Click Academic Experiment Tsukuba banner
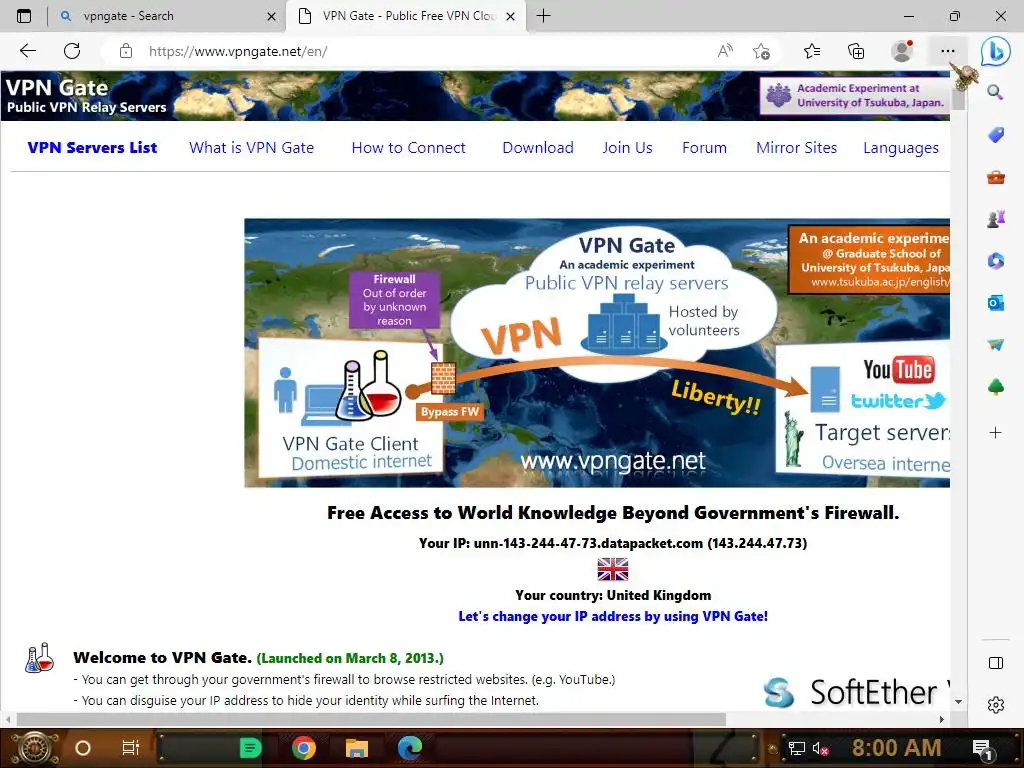Image resolution: width=1024 pixels, height=768 pixels. tap(855, 95)
